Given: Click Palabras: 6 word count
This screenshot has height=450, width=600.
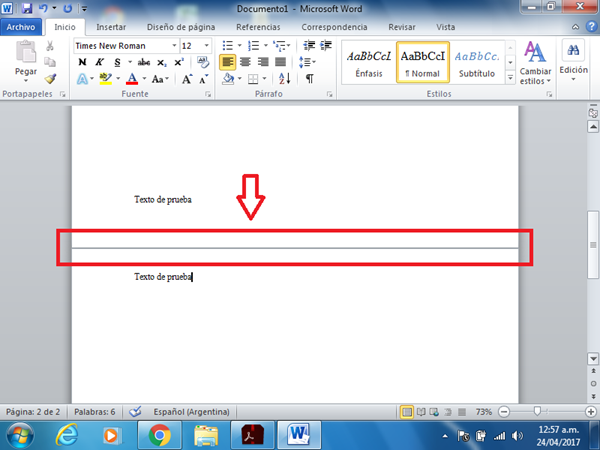Looking at the screenshot, I should (x=95, y=412).
